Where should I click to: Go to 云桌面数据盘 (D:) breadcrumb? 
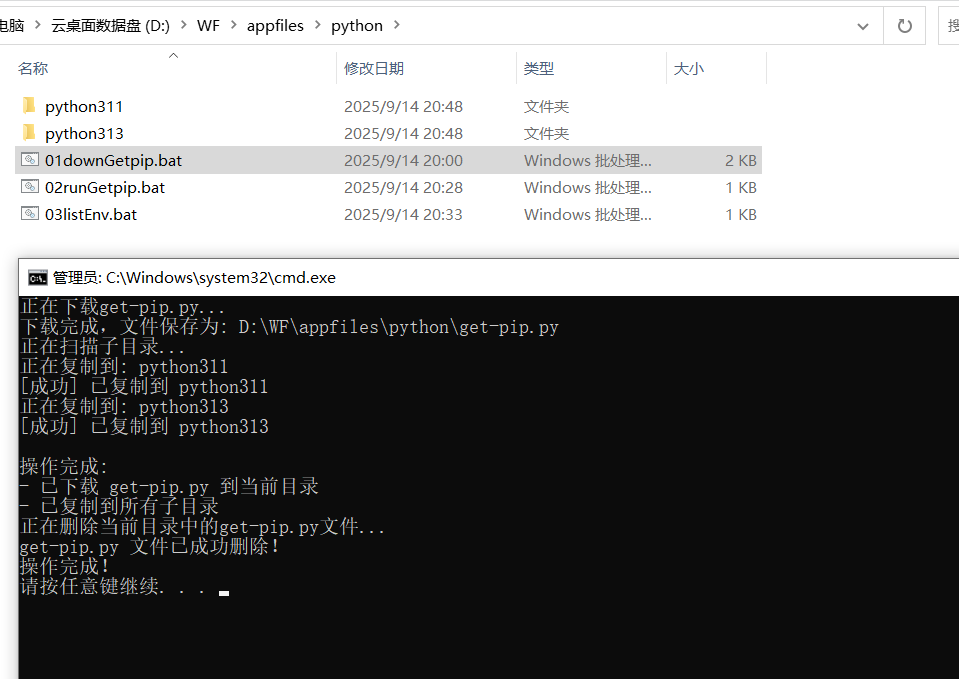(110, 26)
